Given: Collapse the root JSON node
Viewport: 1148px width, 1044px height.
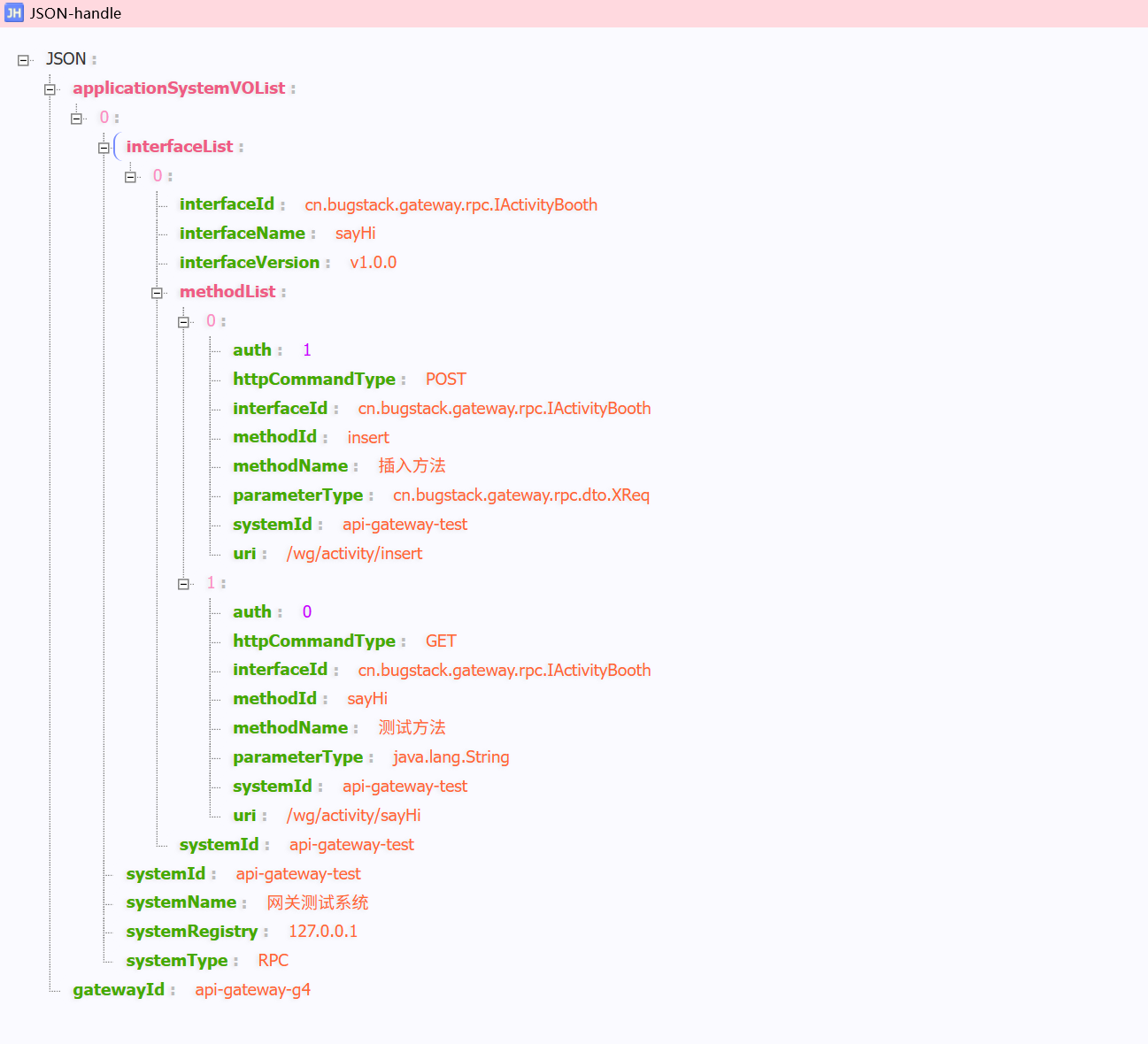Looking at the screenshot, I should pos(23,60).
